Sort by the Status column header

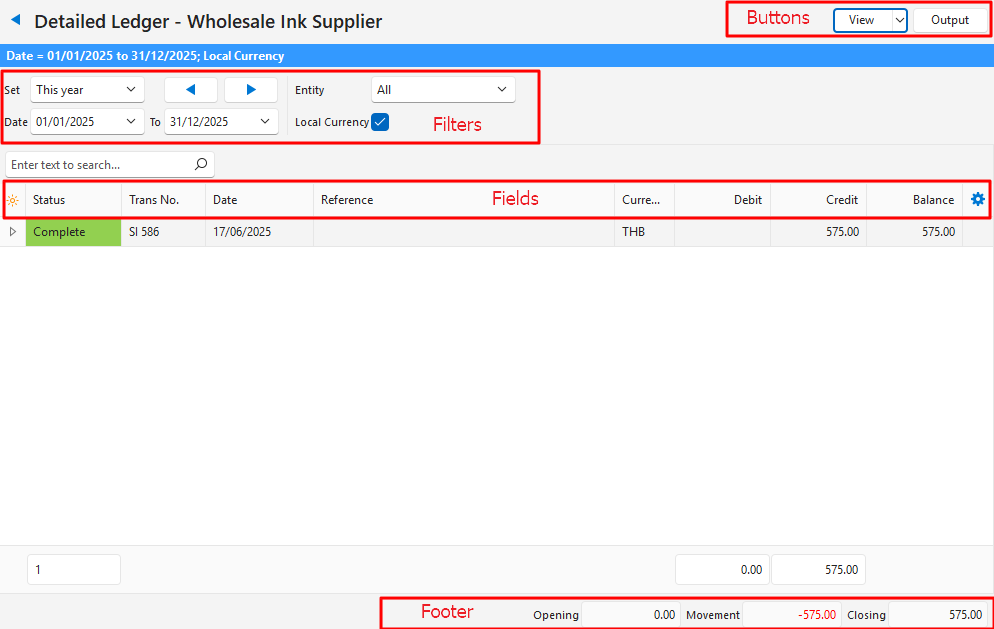72,200
